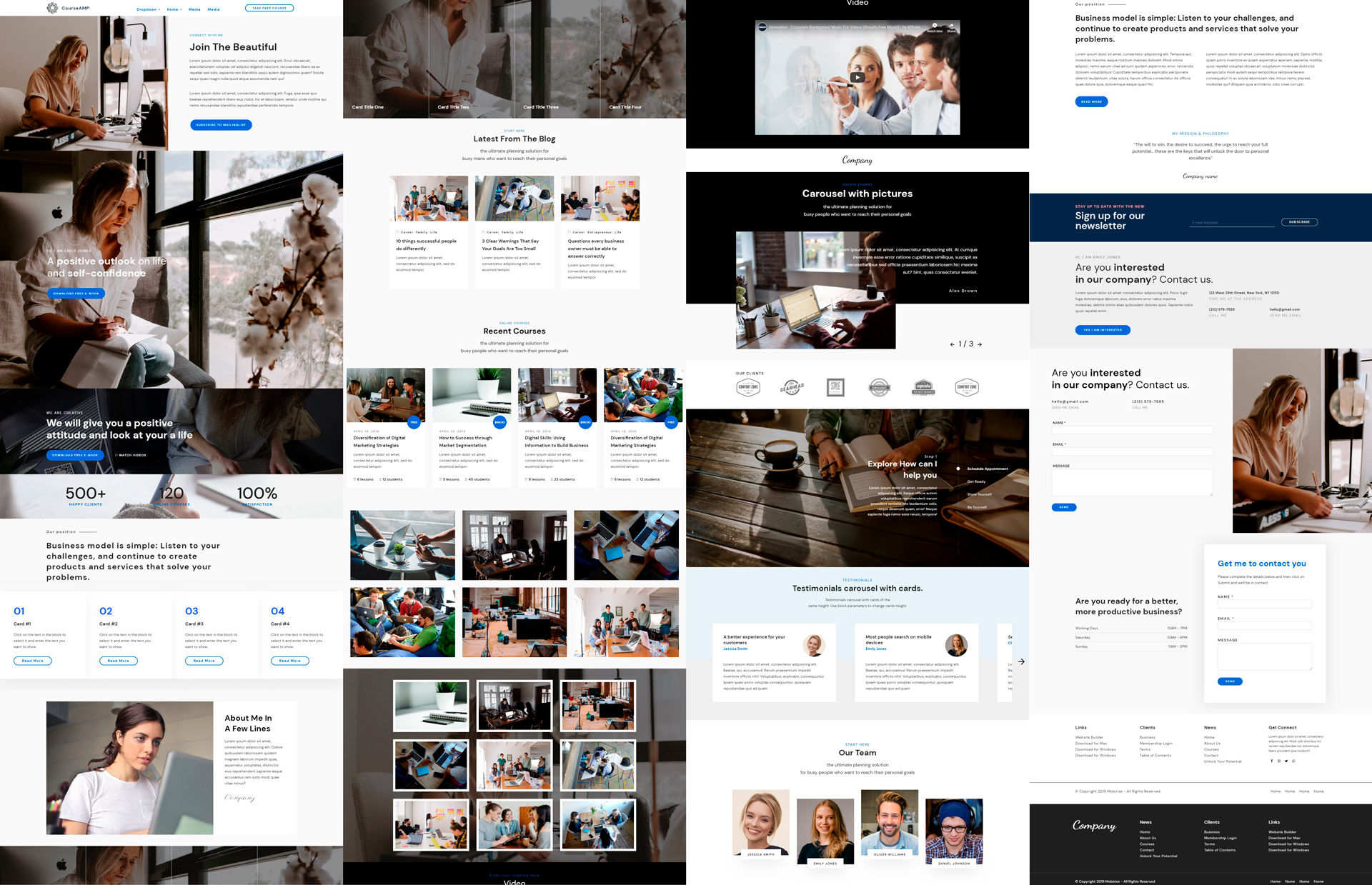Select Schedule Appointment step

click(987, 469)
